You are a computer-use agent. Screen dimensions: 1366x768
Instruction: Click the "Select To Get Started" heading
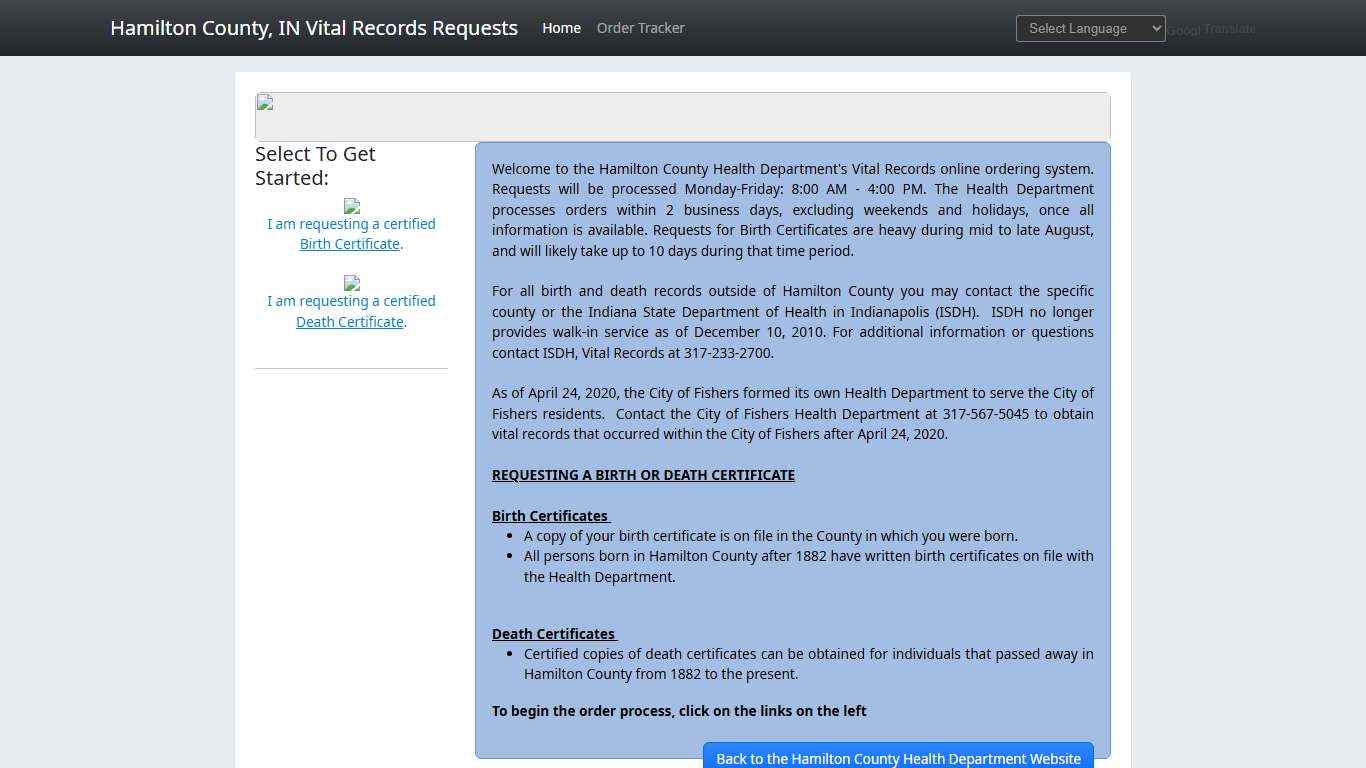pos(315,165)
